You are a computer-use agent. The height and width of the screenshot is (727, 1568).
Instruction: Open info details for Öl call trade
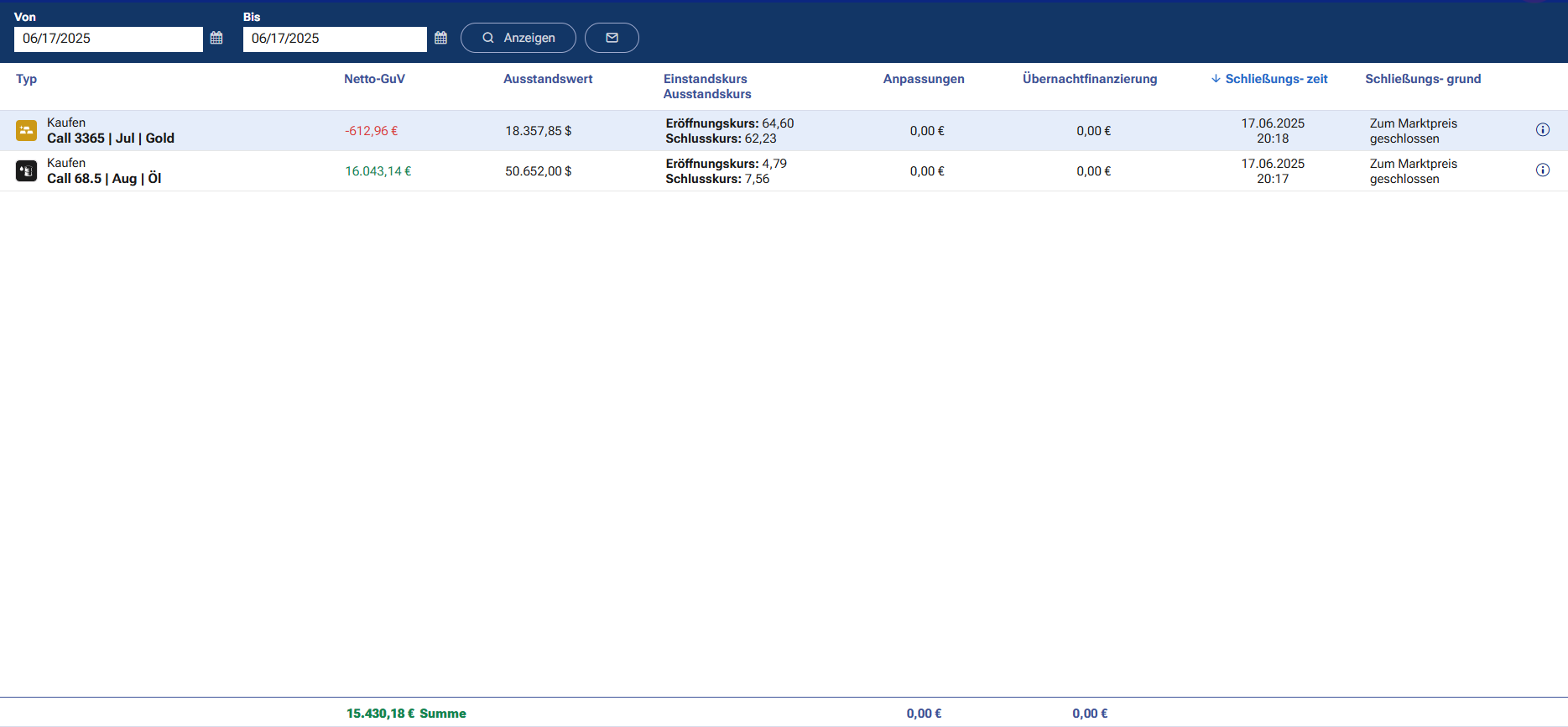click(1542, 170)
